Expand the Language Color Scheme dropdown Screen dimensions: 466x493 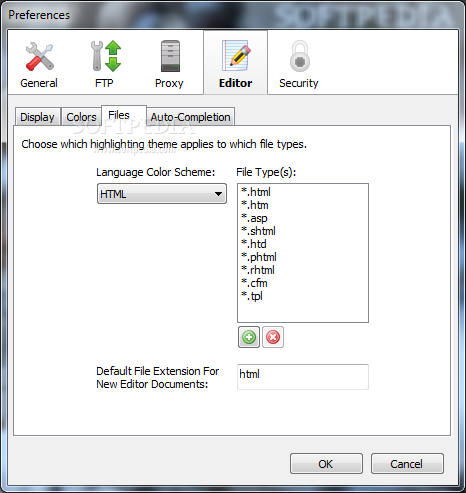coord(162,194)
